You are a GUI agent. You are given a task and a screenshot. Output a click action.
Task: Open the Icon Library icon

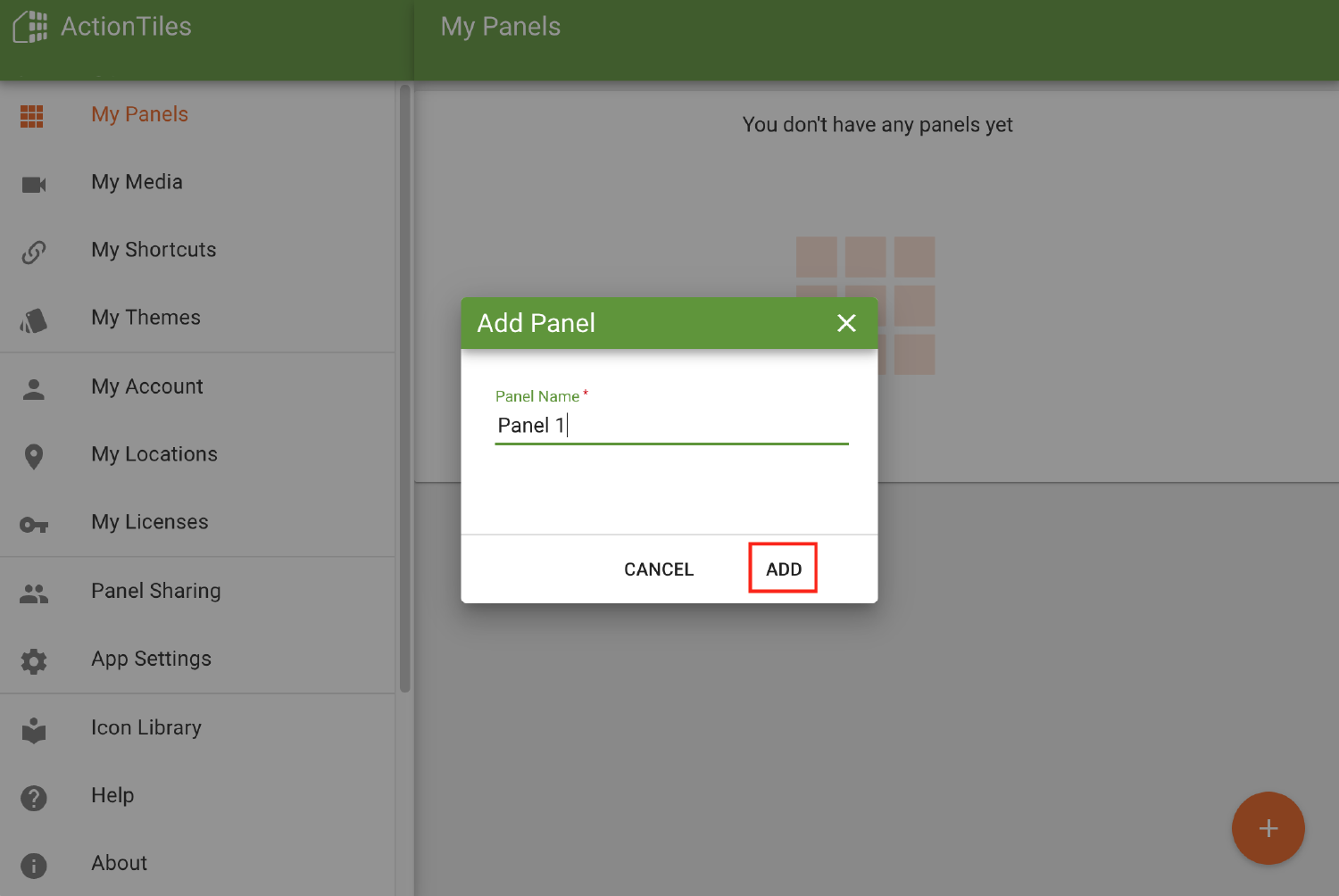[33, 730]
